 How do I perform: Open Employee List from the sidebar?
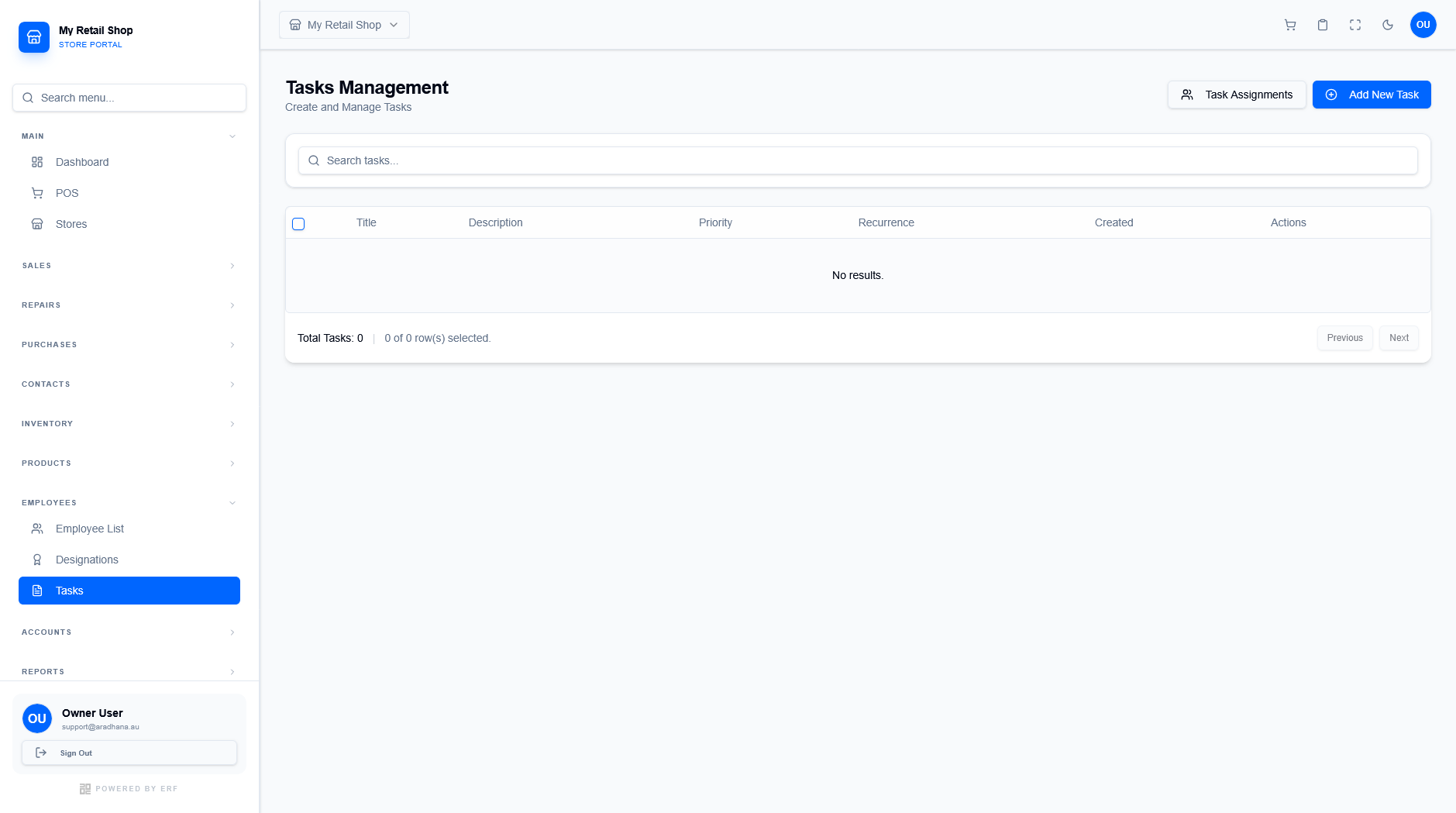click(x=90, y=529)
